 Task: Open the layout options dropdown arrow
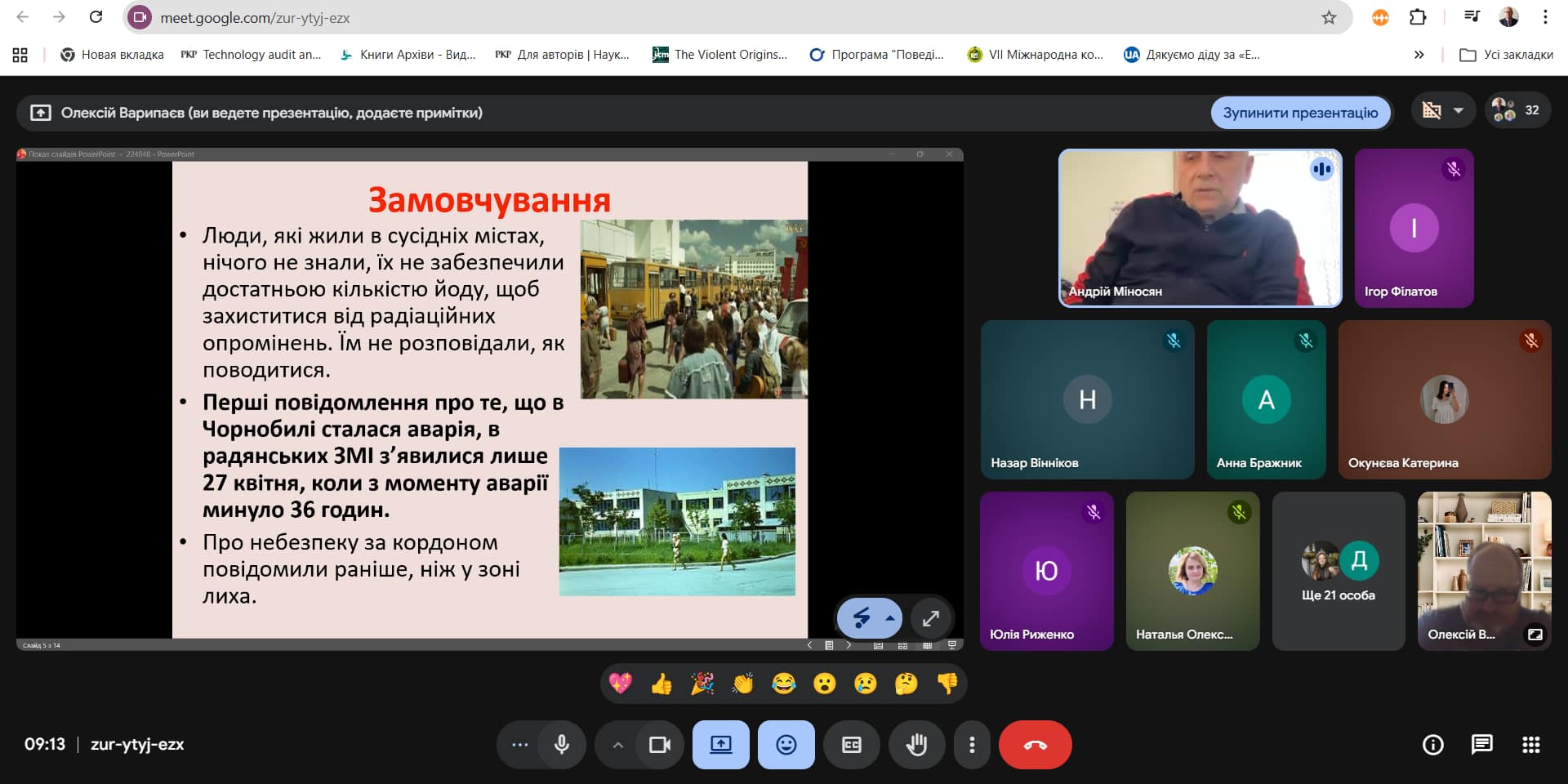pos(1459,111)
